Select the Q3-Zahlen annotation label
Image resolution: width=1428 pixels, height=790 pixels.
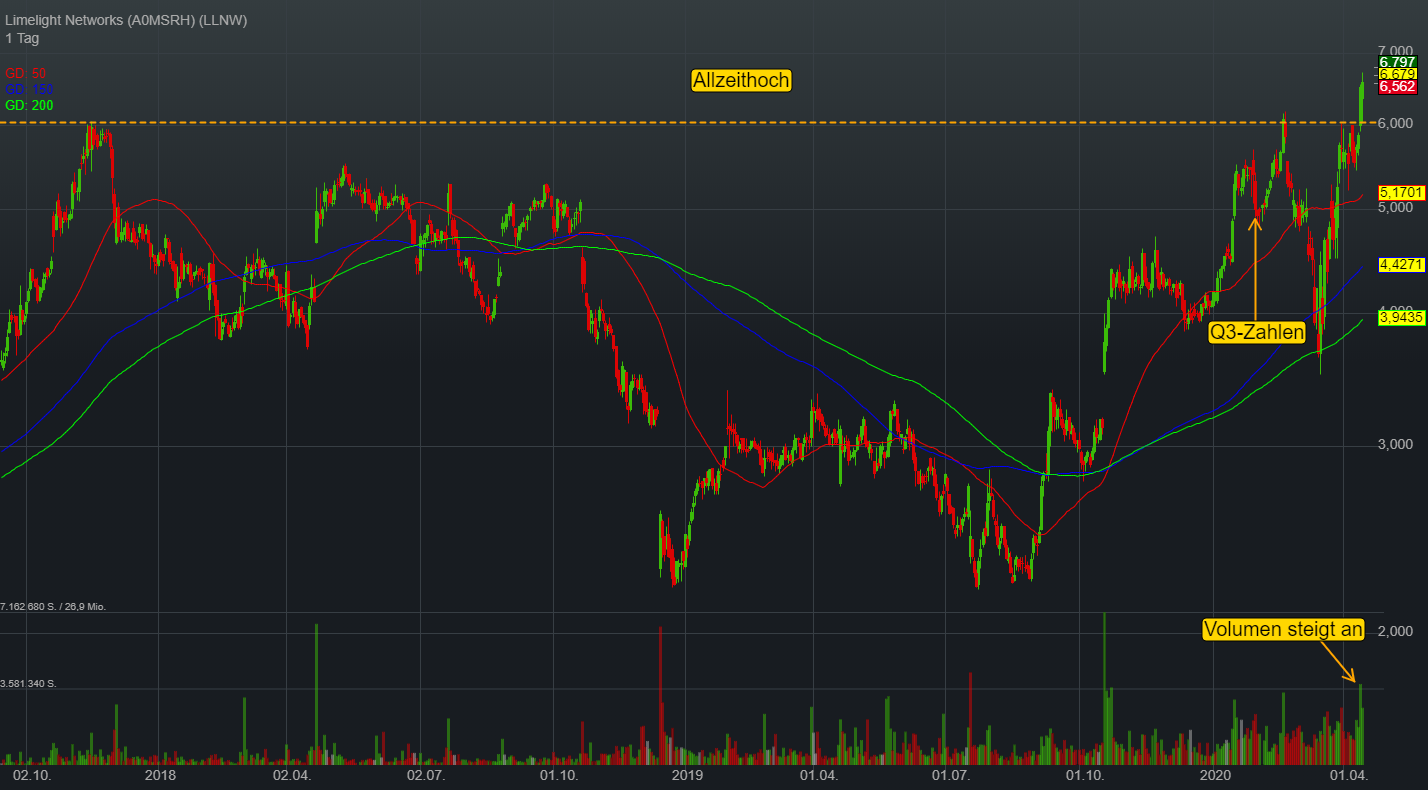pyautogui.click(x=1257, y=333)
